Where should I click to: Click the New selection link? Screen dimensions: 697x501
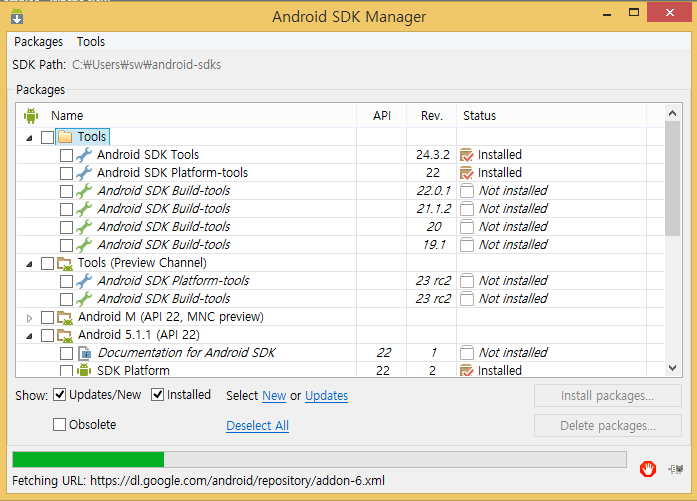pyautogui.click(x=274, y=395)
